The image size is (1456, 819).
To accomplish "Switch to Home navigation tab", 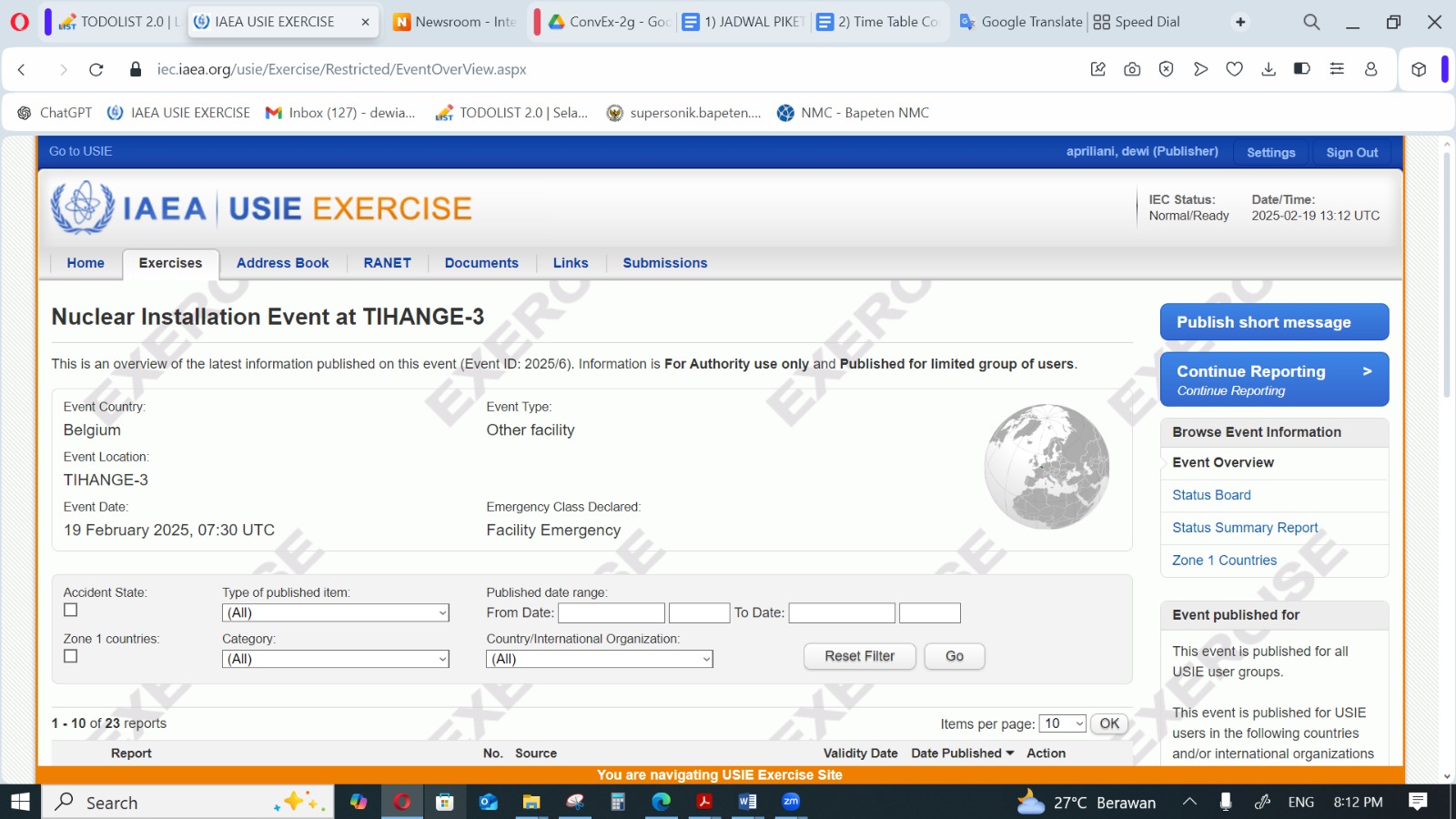I will click(86, 263).
